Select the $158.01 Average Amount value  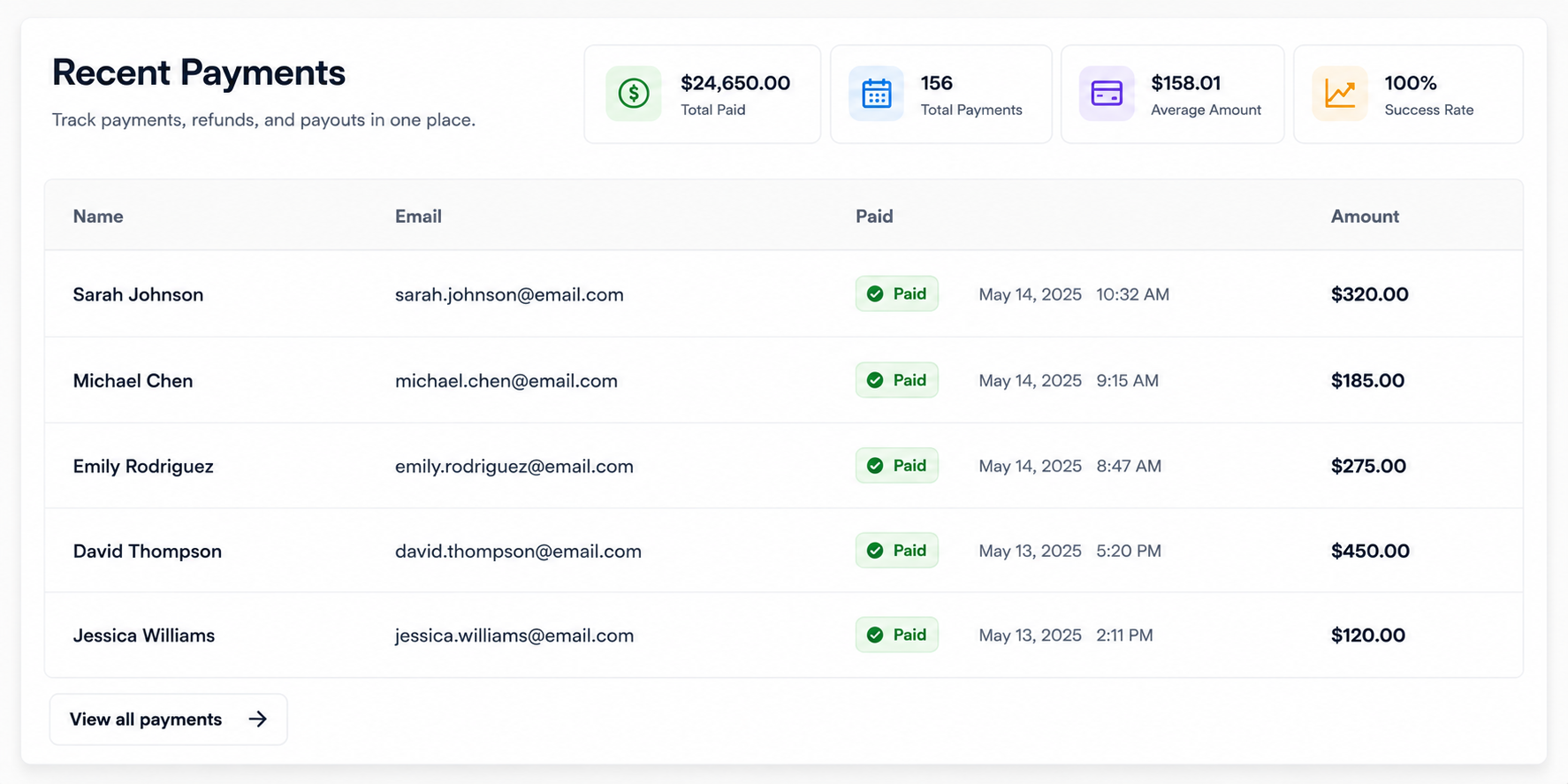tap(1186, 83)
